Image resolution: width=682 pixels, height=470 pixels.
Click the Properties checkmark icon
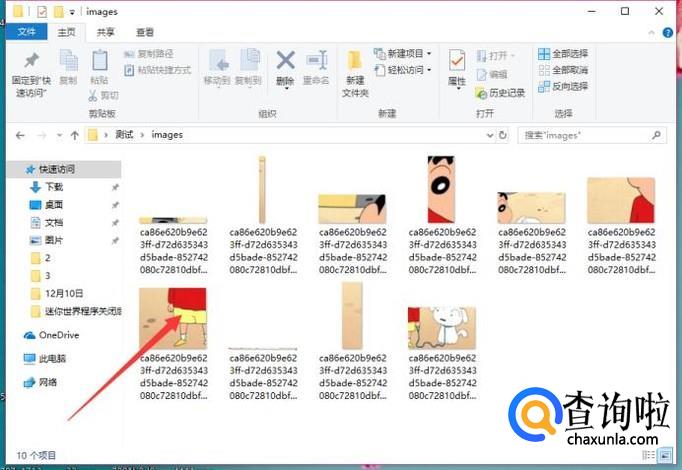pos(457,60)
